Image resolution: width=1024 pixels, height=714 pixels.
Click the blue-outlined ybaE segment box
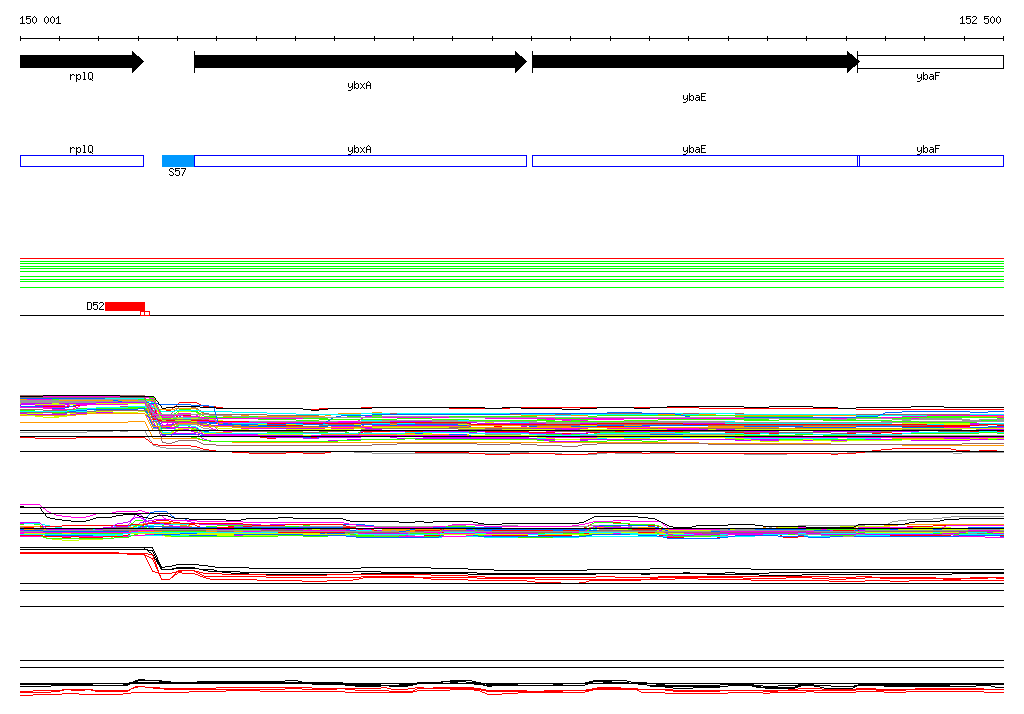695,161
